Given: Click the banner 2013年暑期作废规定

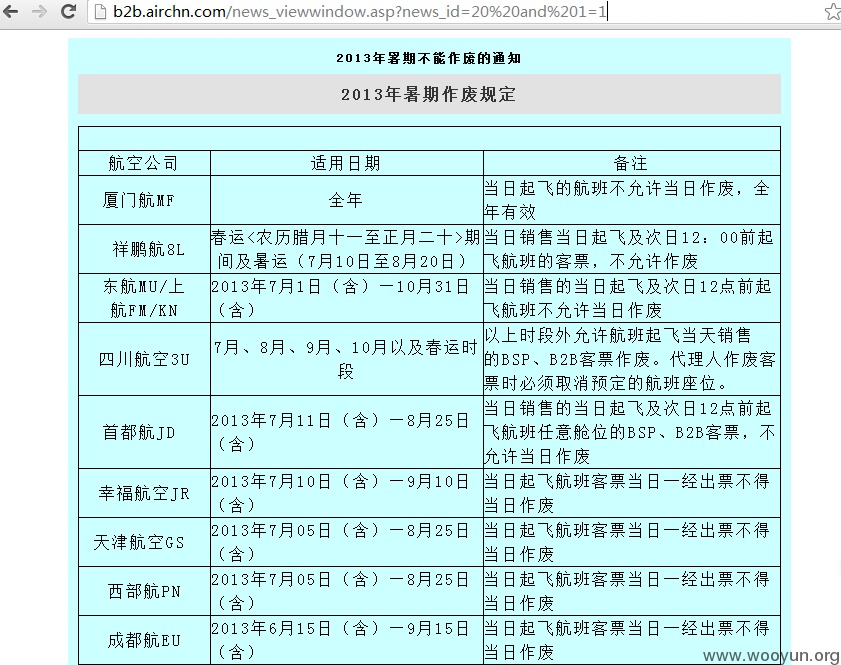Looking at the screenshot, I should pos(429,94).
